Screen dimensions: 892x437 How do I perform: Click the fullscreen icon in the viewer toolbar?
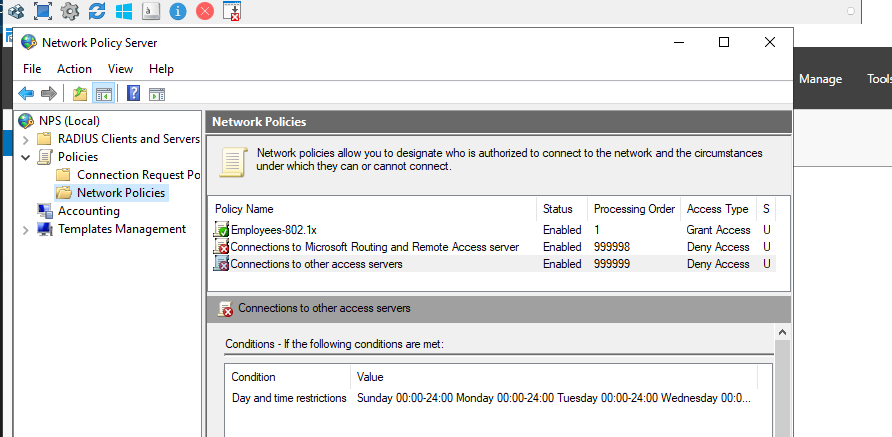[43, 11]
